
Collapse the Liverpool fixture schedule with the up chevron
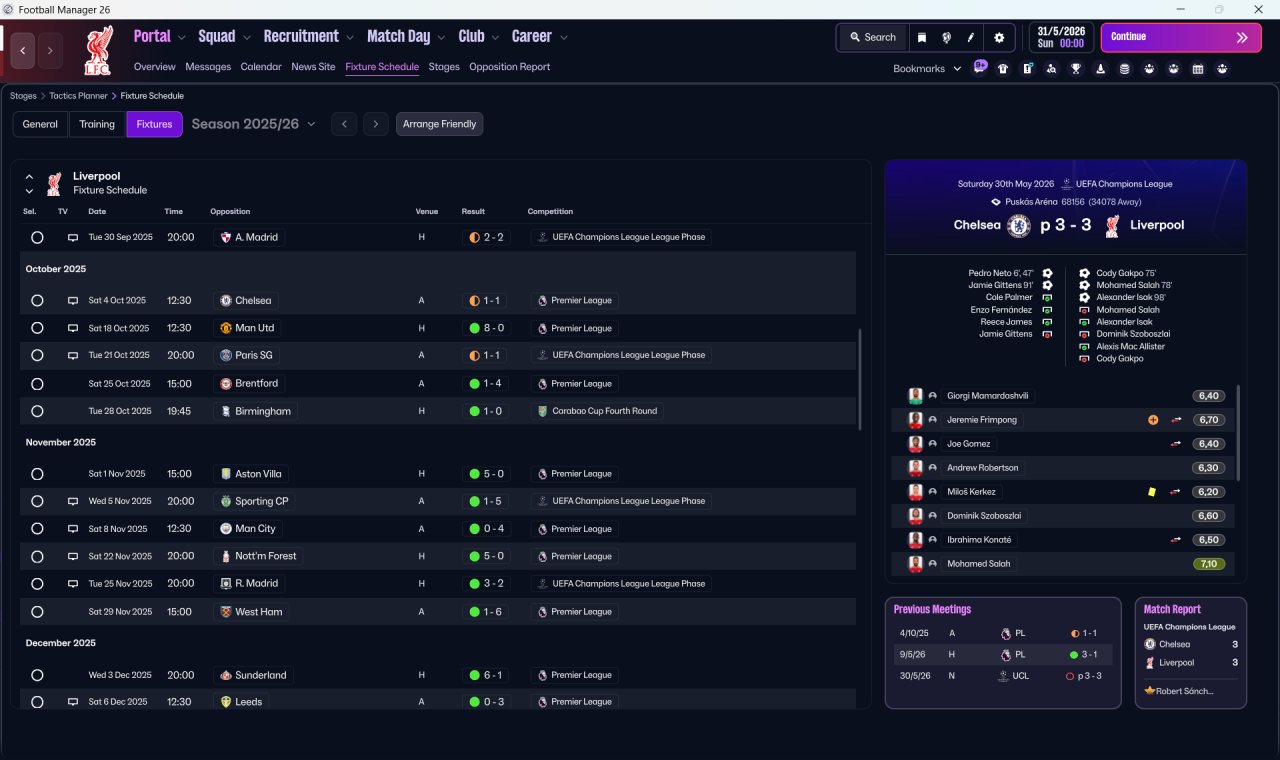point(29,176)
